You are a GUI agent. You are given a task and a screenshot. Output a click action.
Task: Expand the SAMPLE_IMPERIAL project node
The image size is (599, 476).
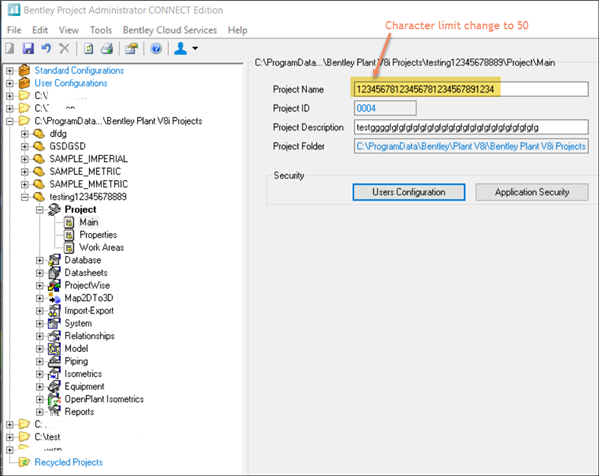25,159
